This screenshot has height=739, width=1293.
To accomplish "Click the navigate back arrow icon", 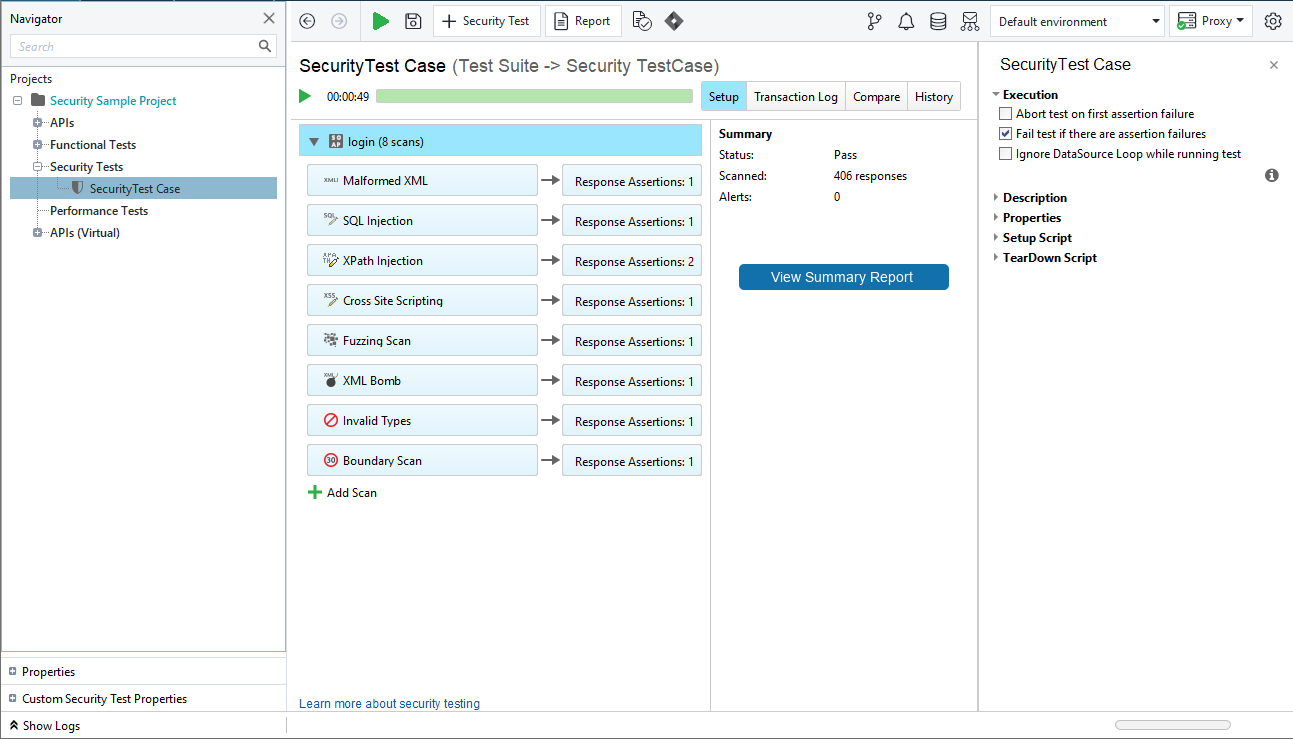I will 307,20.
